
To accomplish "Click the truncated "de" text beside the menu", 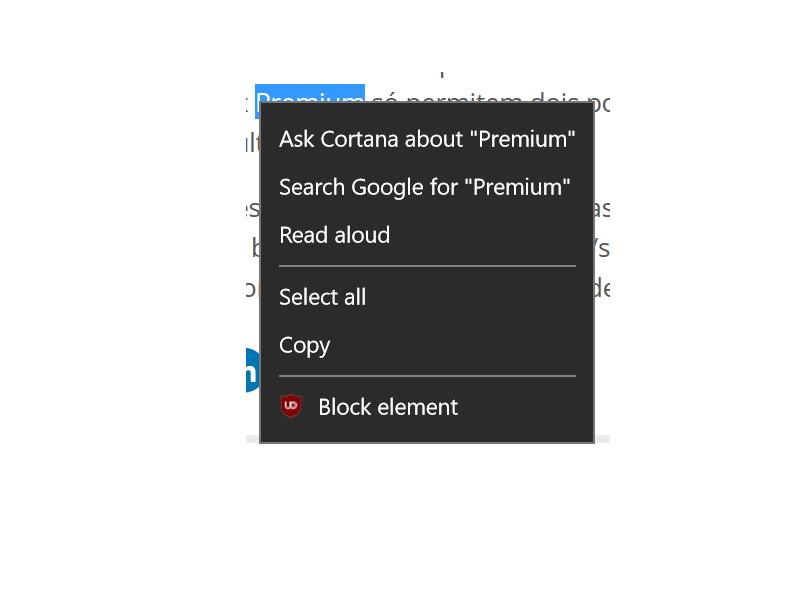I will click(x=602, y=288).
